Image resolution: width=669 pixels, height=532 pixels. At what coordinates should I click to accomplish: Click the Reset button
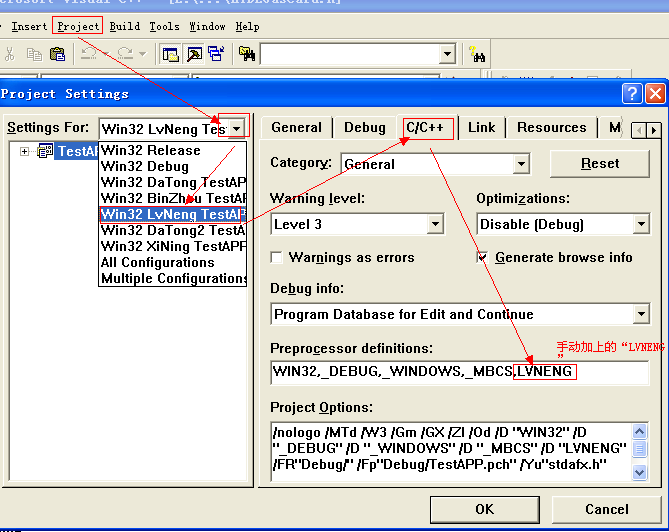click(600, 163)
